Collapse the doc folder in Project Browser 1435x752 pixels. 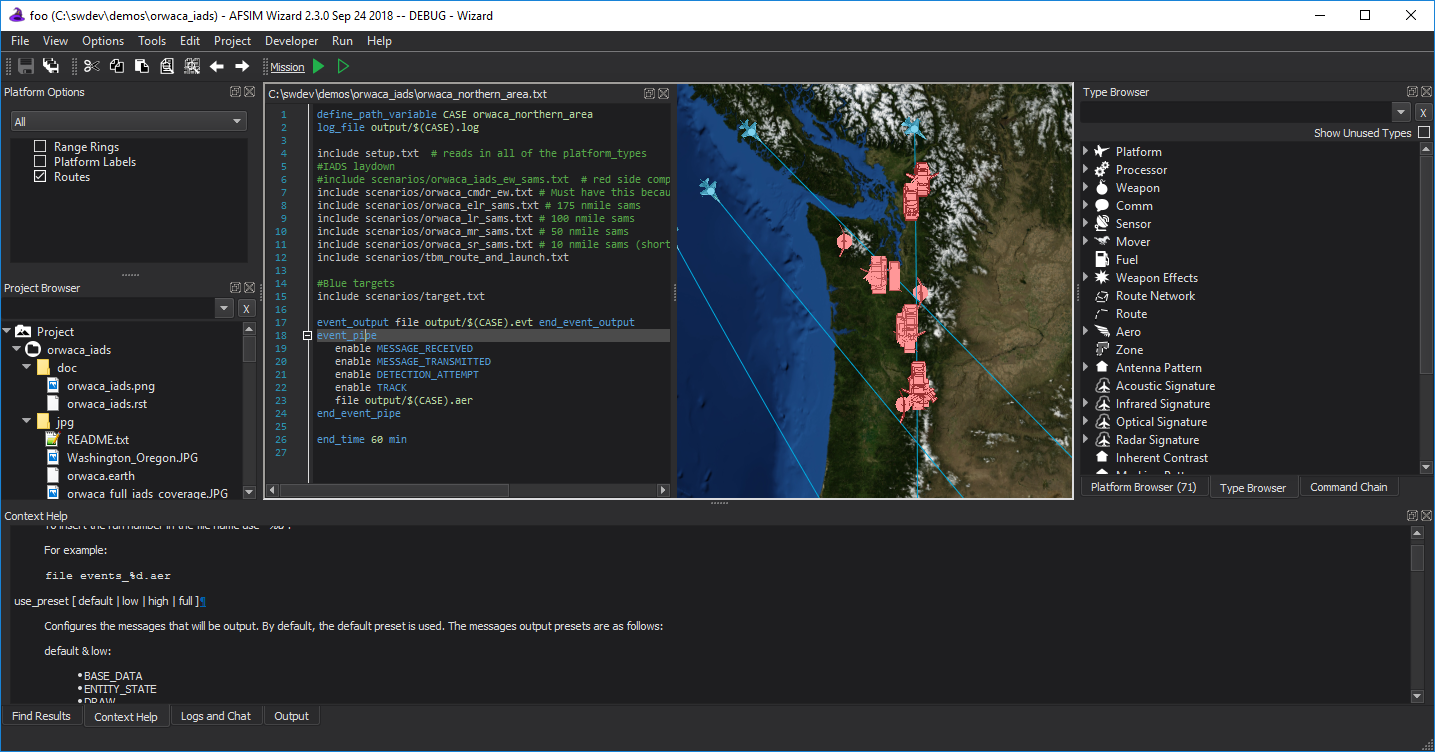[x=27, y=368]
